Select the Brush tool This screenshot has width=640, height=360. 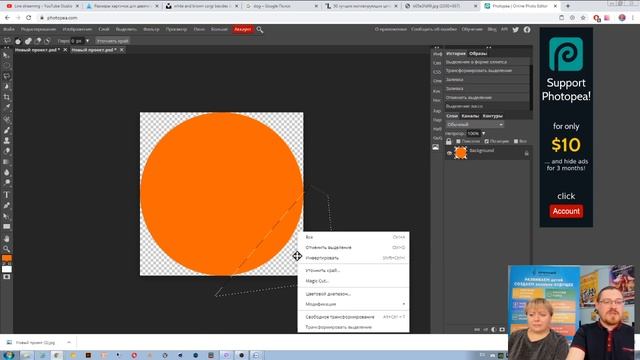(x=6, y=130)
